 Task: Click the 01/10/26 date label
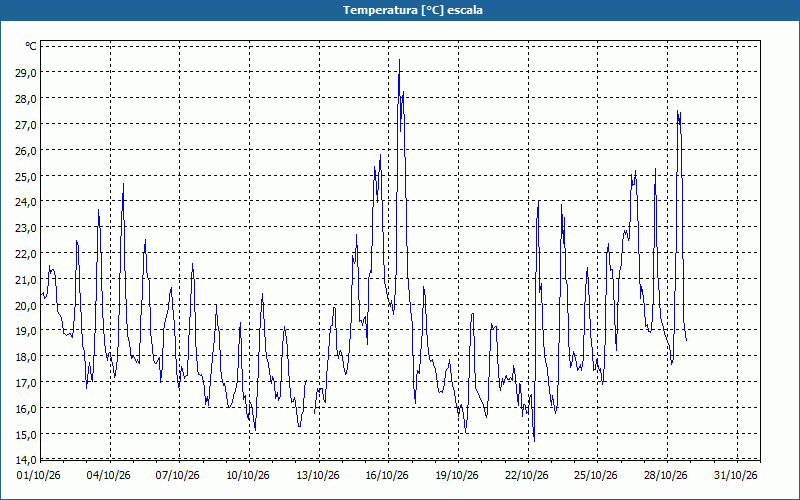tap(39, 476)
